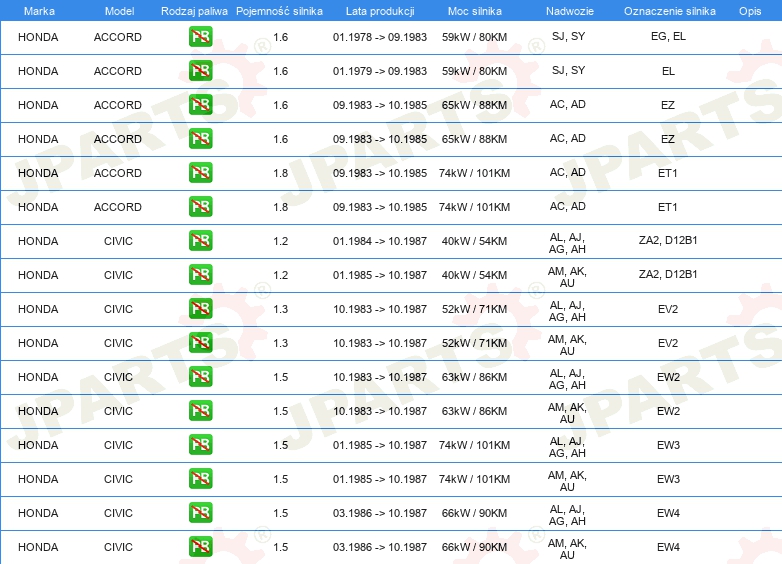
Task: Select '52kW / 71KM' in EV2 AM, AK, AU row
Action: coord(474,343)
